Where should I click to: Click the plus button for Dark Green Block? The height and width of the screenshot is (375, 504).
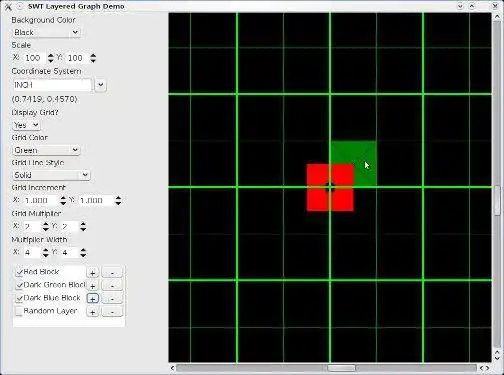pyautogui.click(x=93, y=286)
